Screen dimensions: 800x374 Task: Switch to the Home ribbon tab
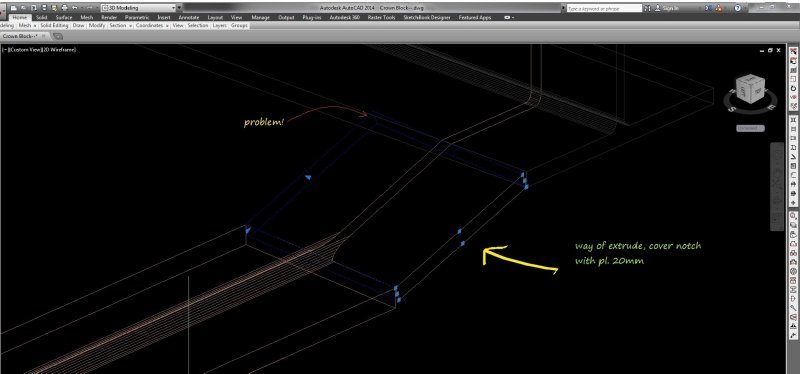[19, 17]
